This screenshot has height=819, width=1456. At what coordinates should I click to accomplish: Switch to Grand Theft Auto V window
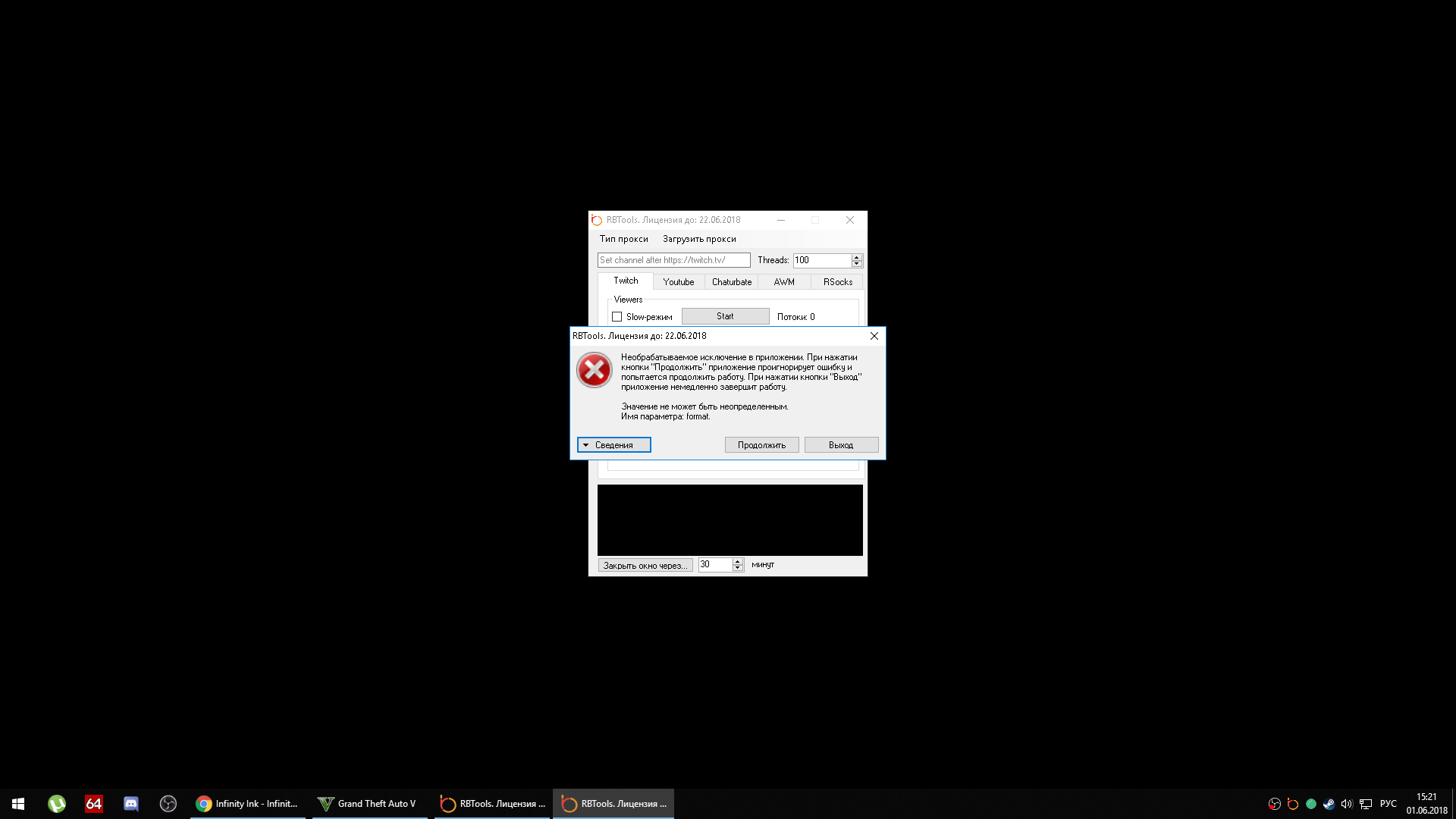pyautogui.click(x=369, y=804)
